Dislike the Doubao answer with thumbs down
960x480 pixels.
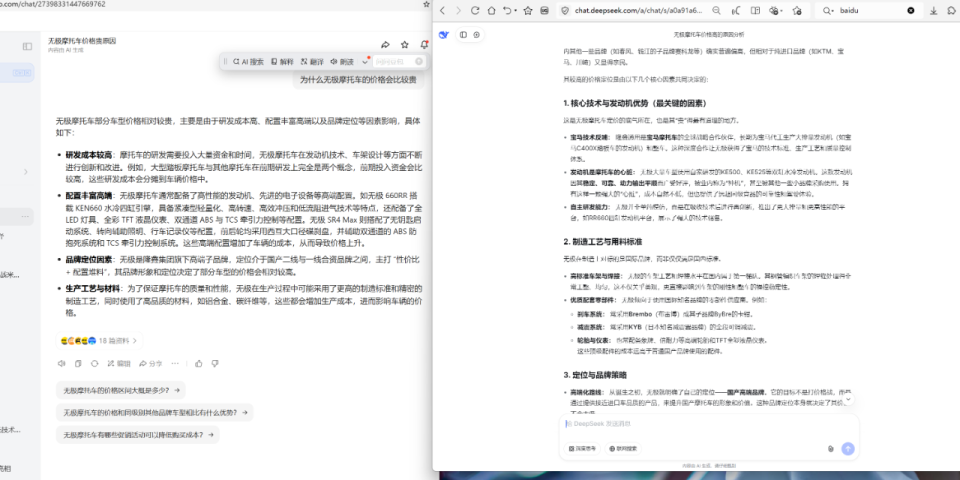click(x=215, y=363)
